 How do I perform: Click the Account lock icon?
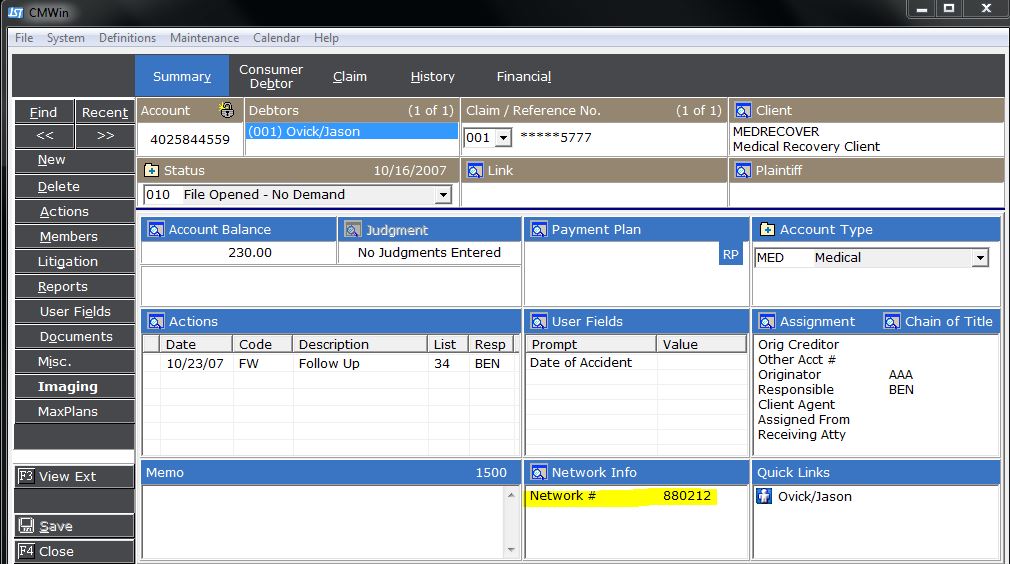pyautogui.click(x=227, y=110)
